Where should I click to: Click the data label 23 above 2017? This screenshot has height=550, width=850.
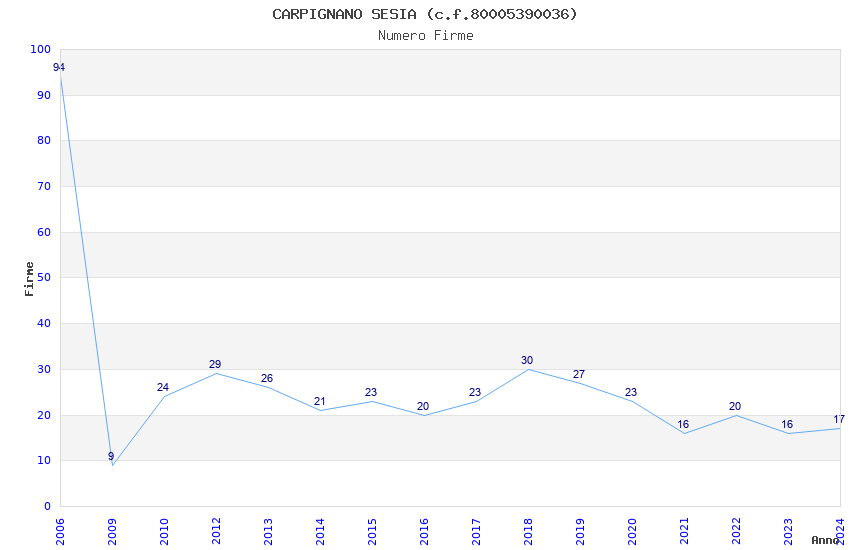click(x=475, y=392)
